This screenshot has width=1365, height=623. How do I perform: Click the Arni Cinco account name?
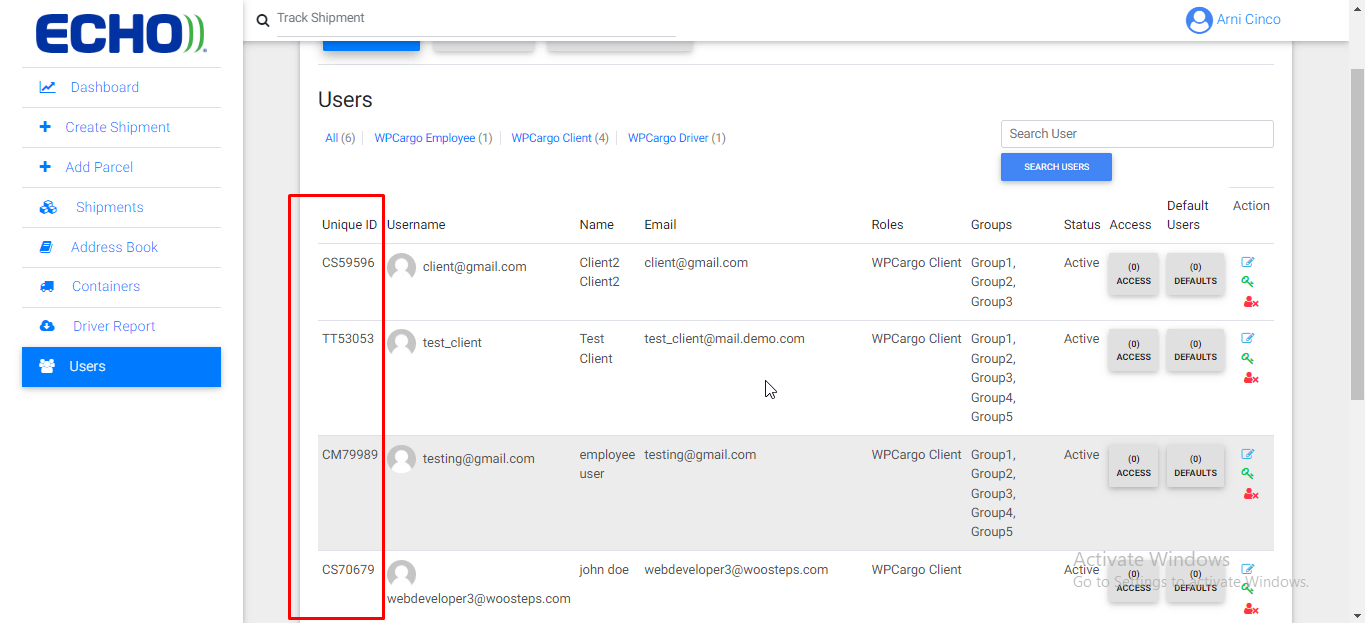click(x=1248, y=19)
